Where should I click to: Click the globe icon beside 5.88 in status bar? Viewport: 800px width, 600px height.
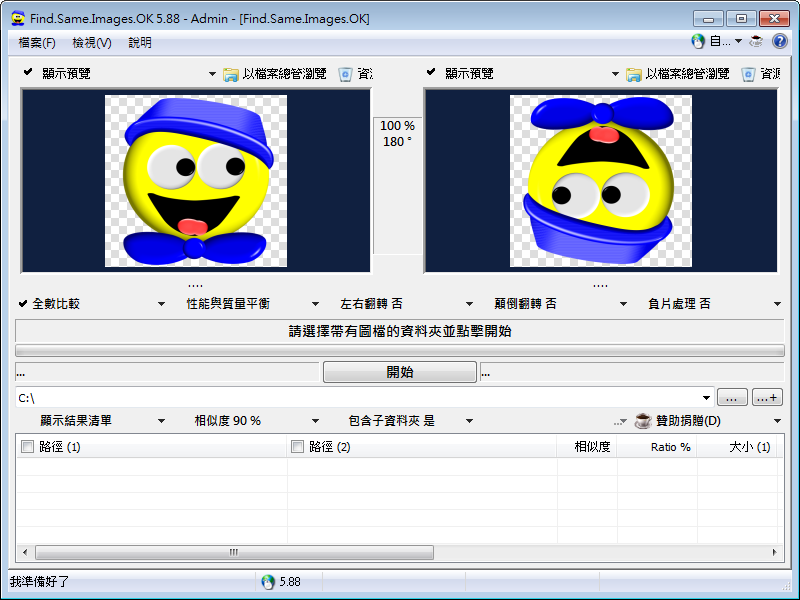pos(267,578)
